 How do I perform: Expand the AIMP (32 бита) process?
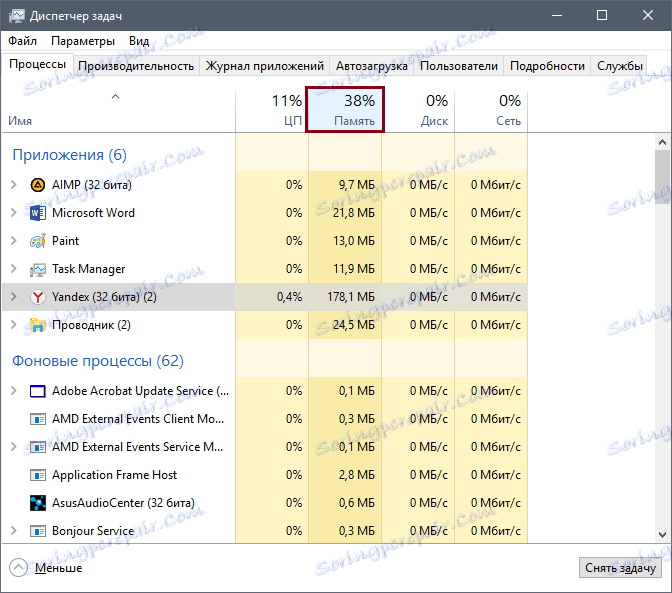tap(14, 185)
